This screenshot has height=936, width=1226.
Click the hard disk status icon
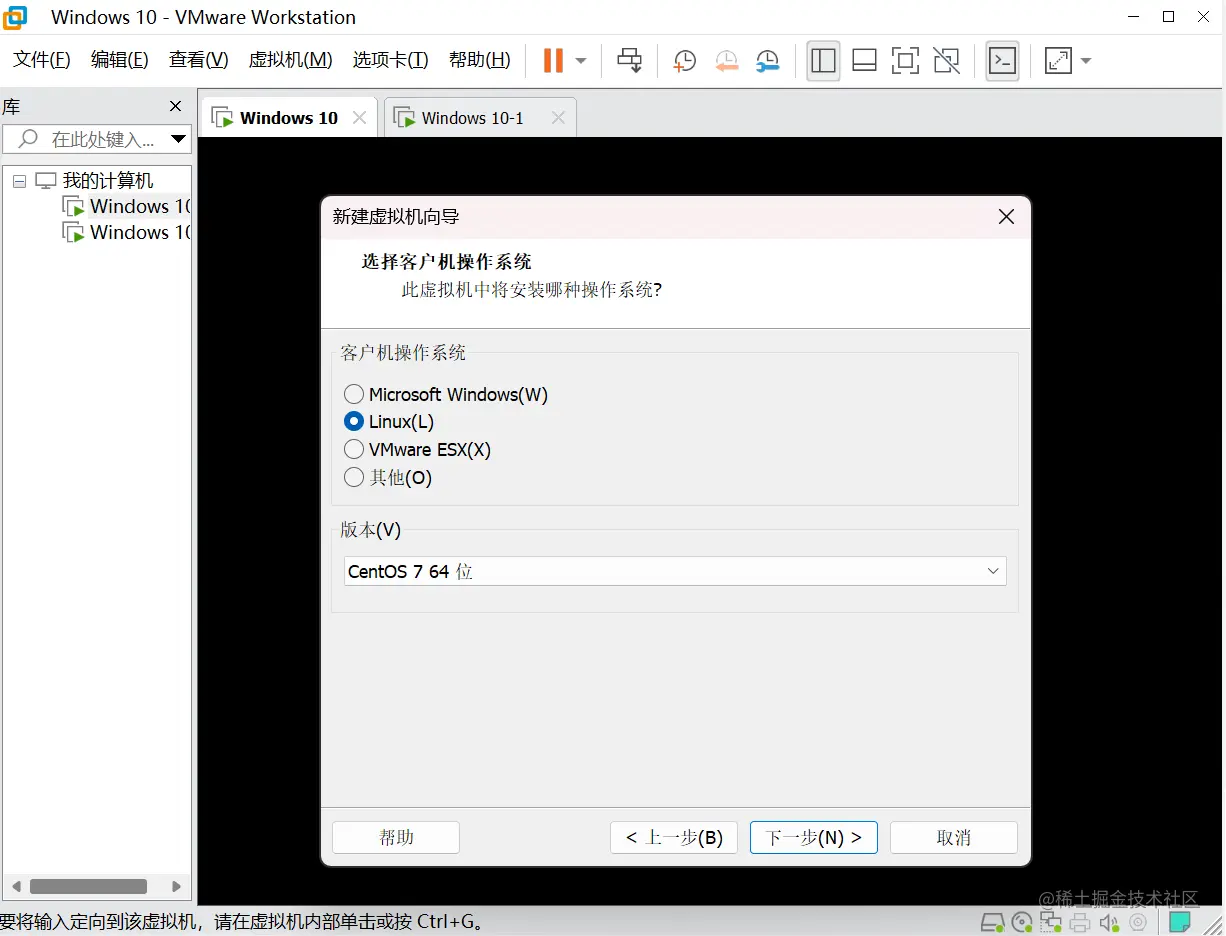click(993, 921)
